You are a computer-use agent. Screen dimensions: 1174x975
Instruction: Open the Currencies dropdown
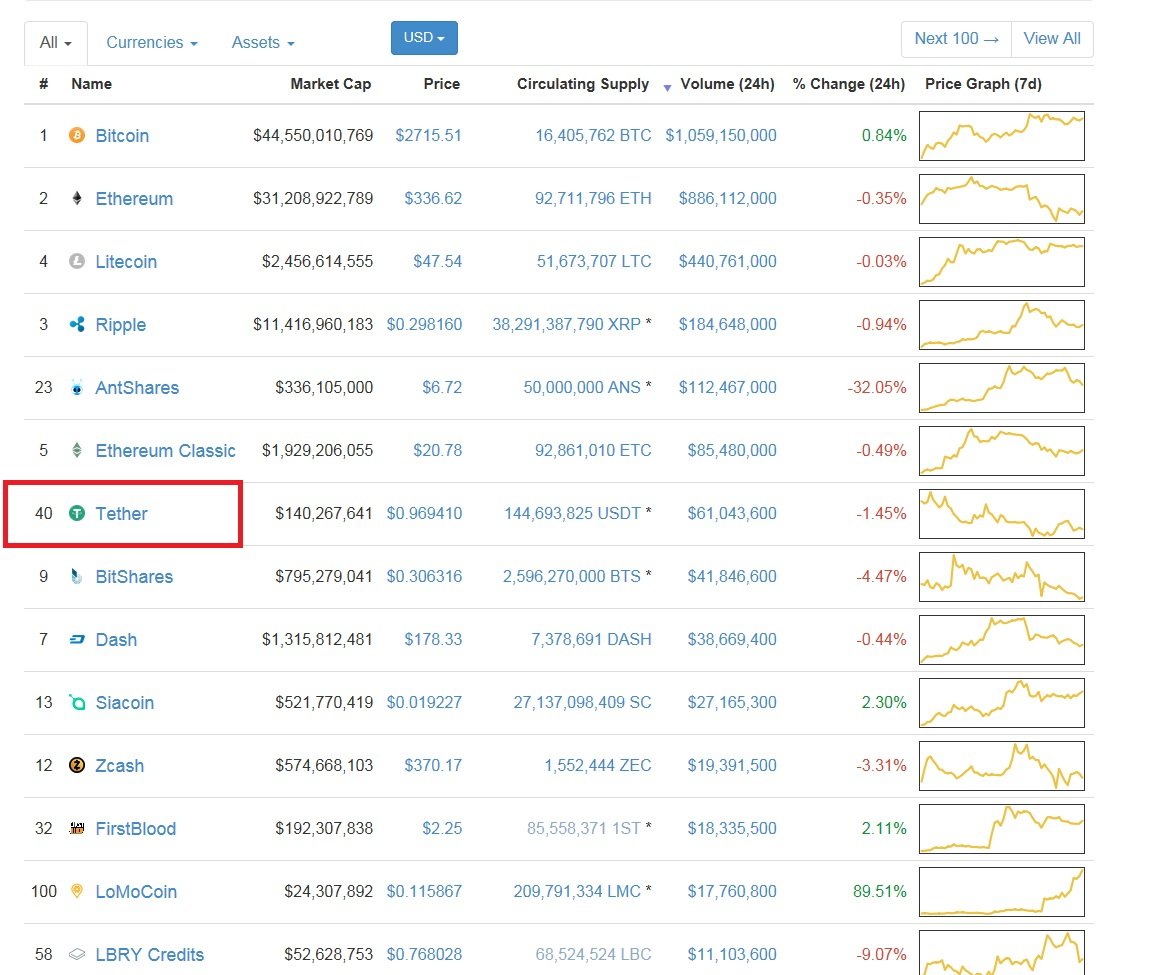coord(151,43)
